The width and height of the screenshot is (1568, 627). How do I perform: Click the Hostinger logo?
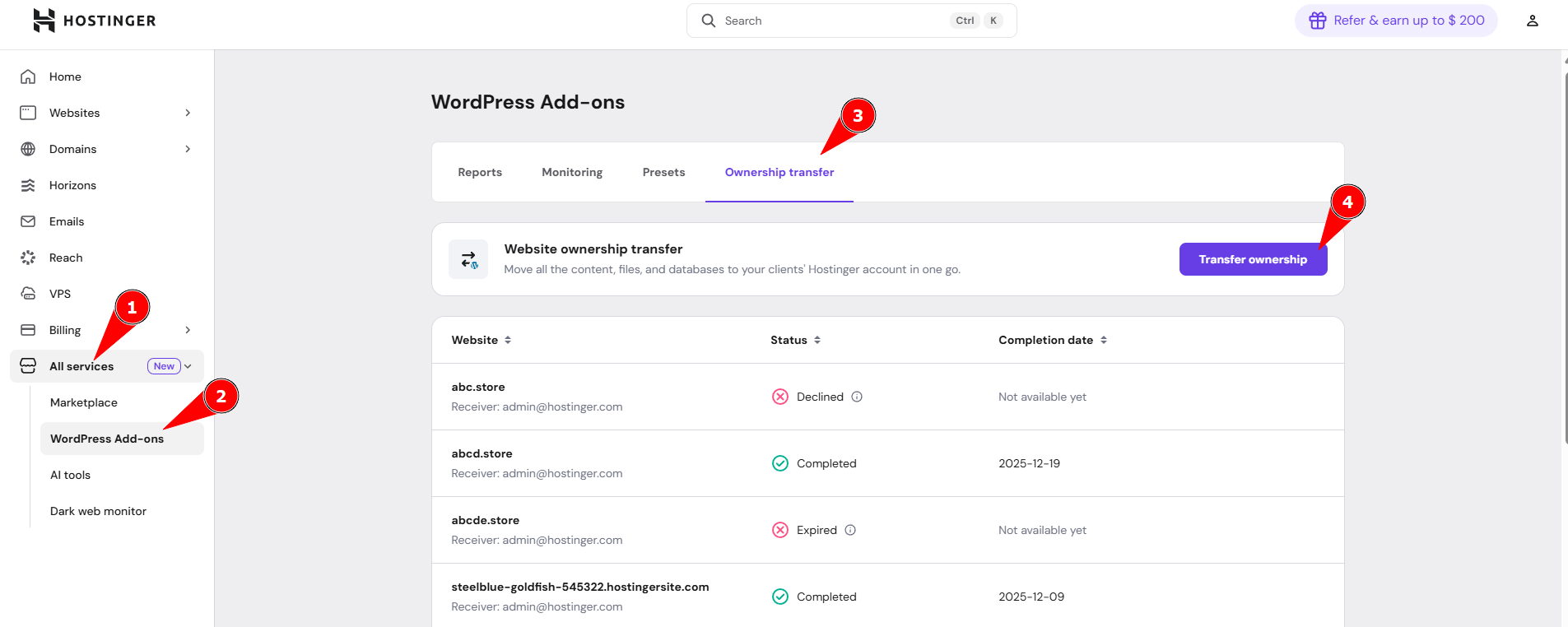pos(94,21)
